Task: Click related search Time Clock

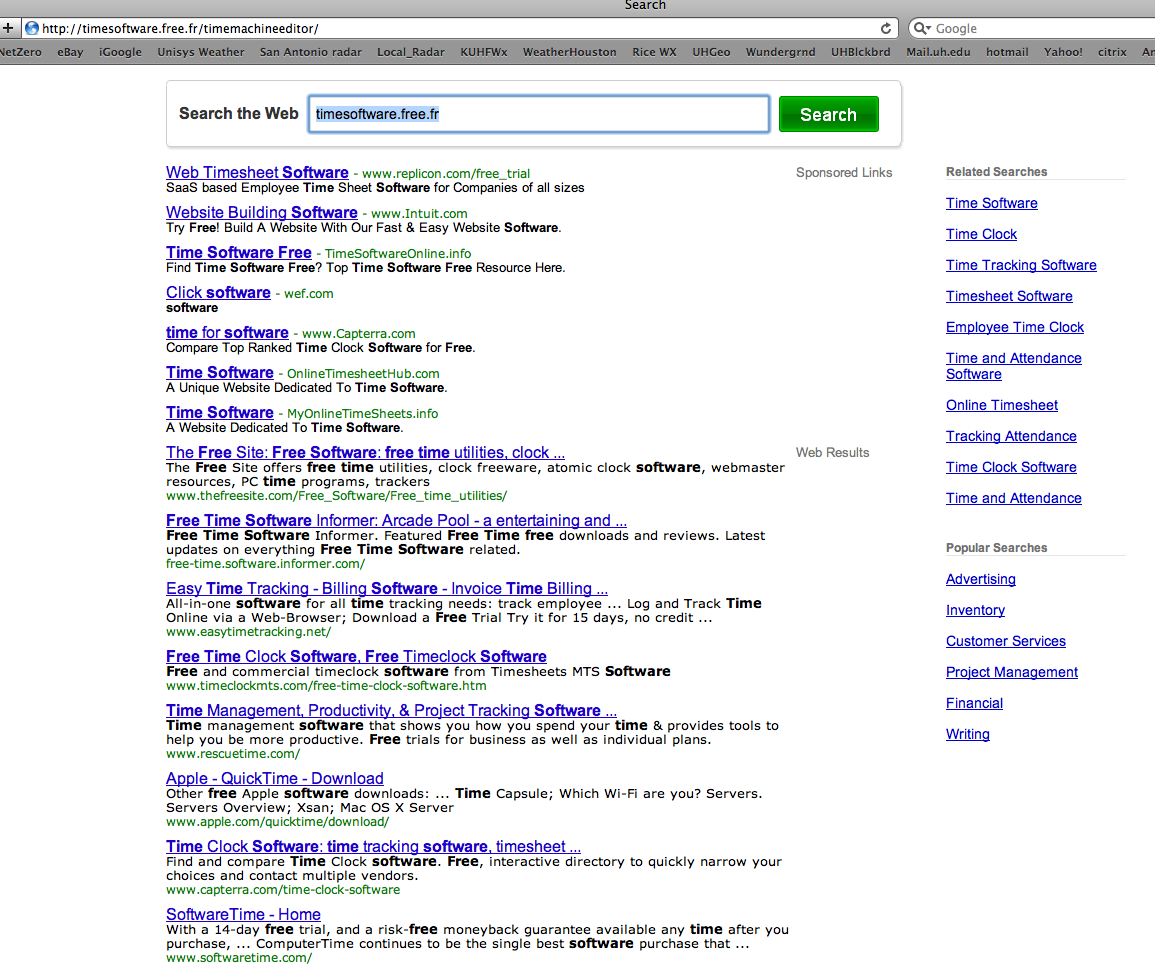Action: [x=981, y=234]
